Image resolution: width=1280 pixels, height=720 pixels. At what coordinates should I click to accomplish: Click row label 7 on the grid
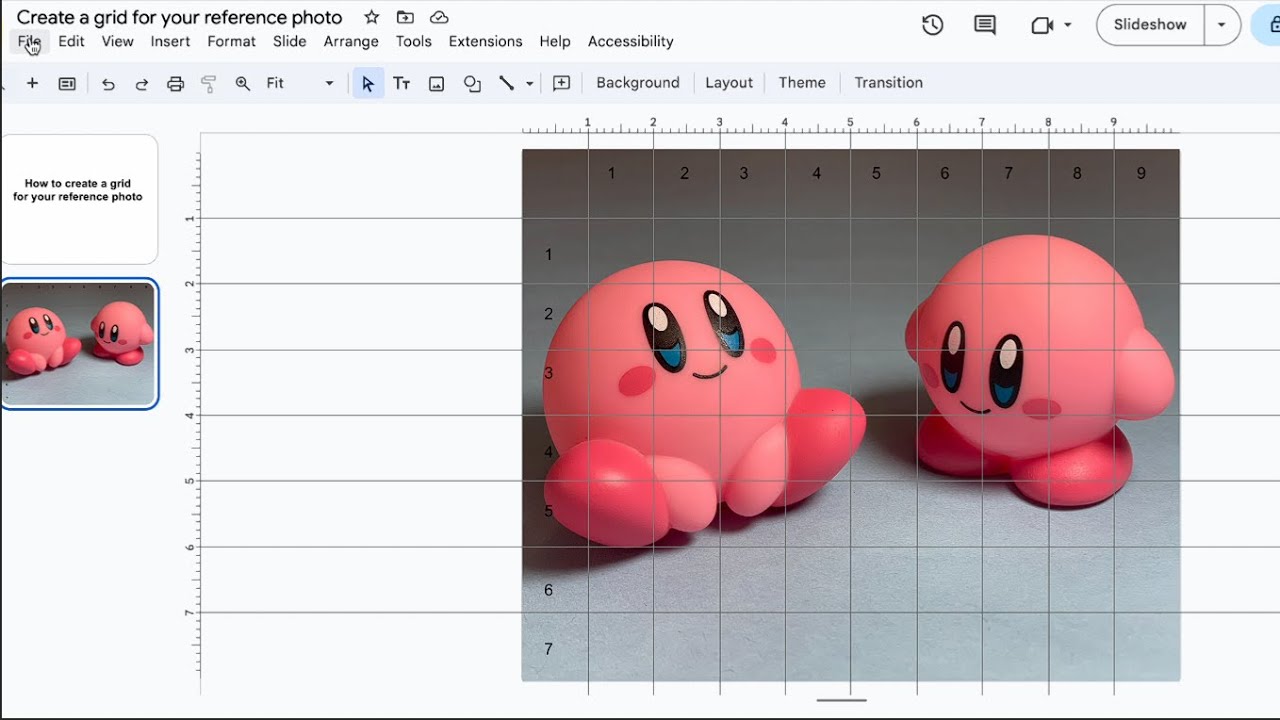548,649
